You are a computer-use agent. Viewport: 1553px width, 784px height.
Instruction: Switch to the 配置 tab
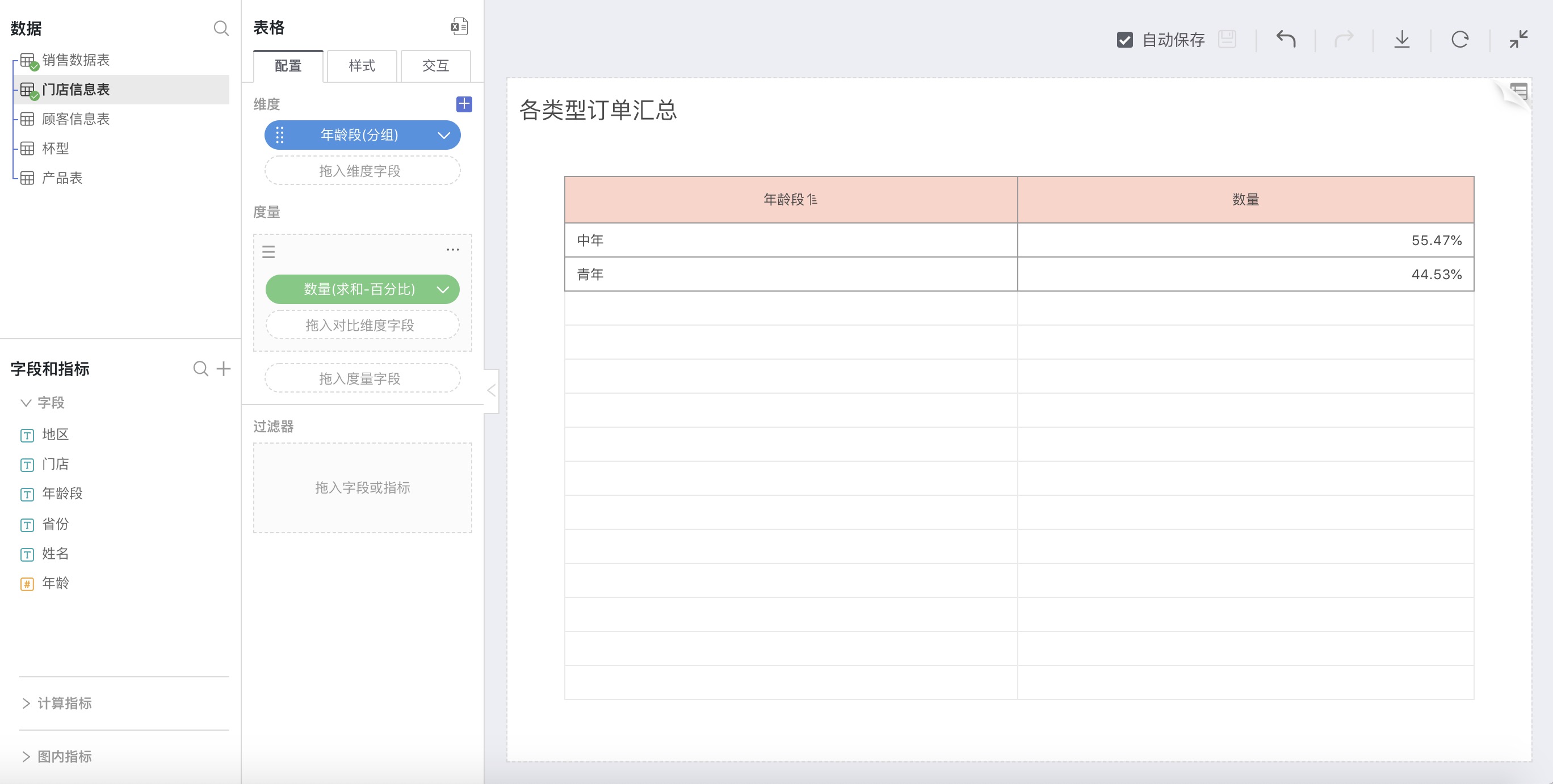(x=288, y=66)
